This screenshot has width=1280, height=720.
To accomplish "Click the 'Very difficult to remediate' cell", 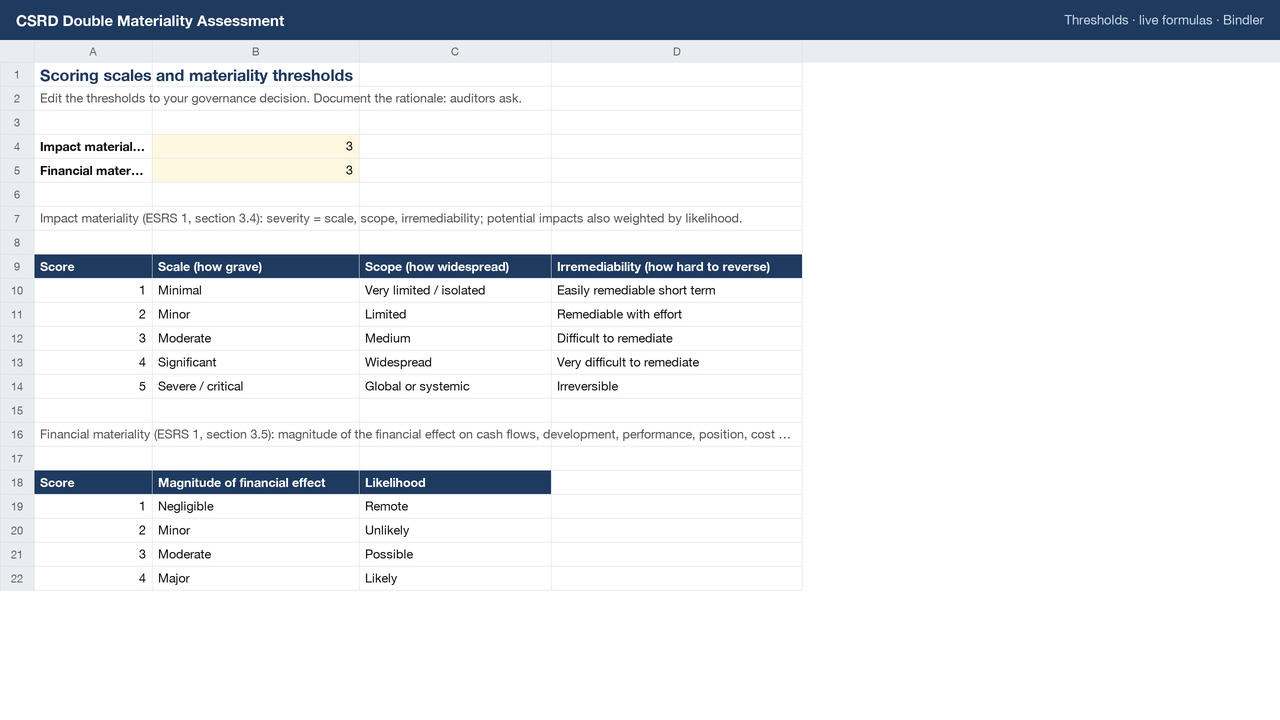I will [x=677, y=363].
